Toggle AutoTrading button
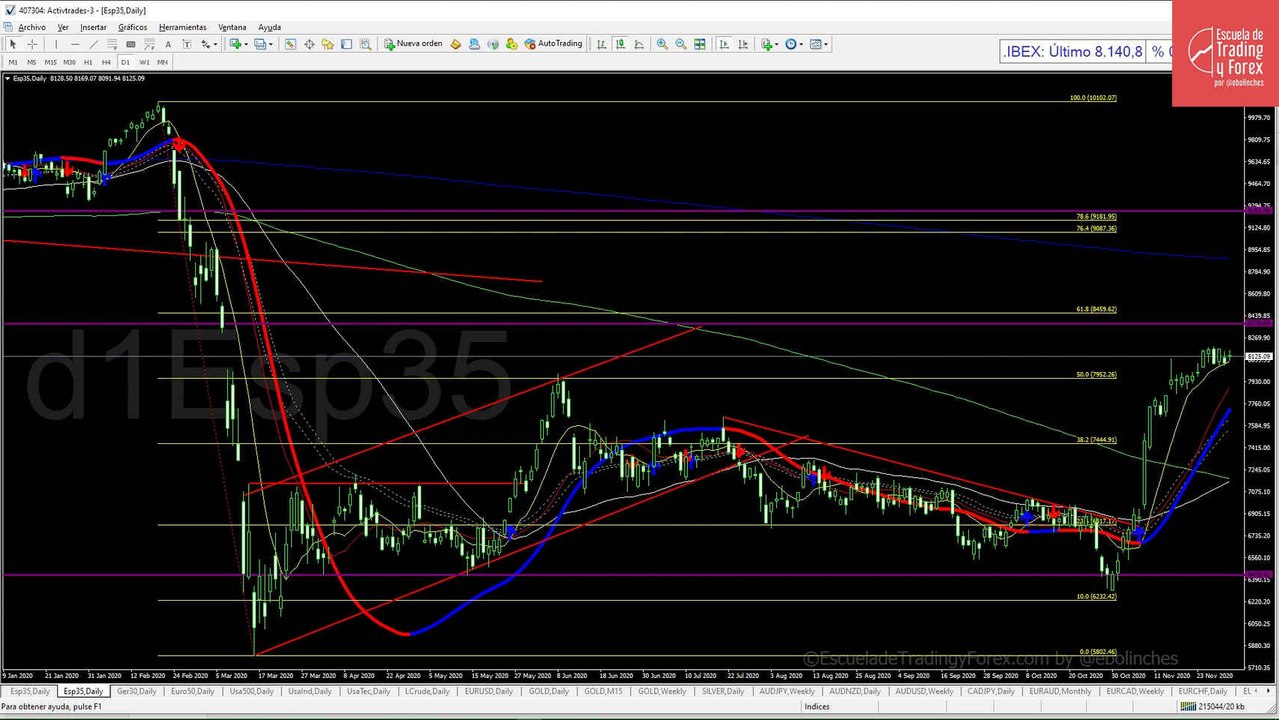The height and width of the screenshot is (720, 1279). pos(553,44)
